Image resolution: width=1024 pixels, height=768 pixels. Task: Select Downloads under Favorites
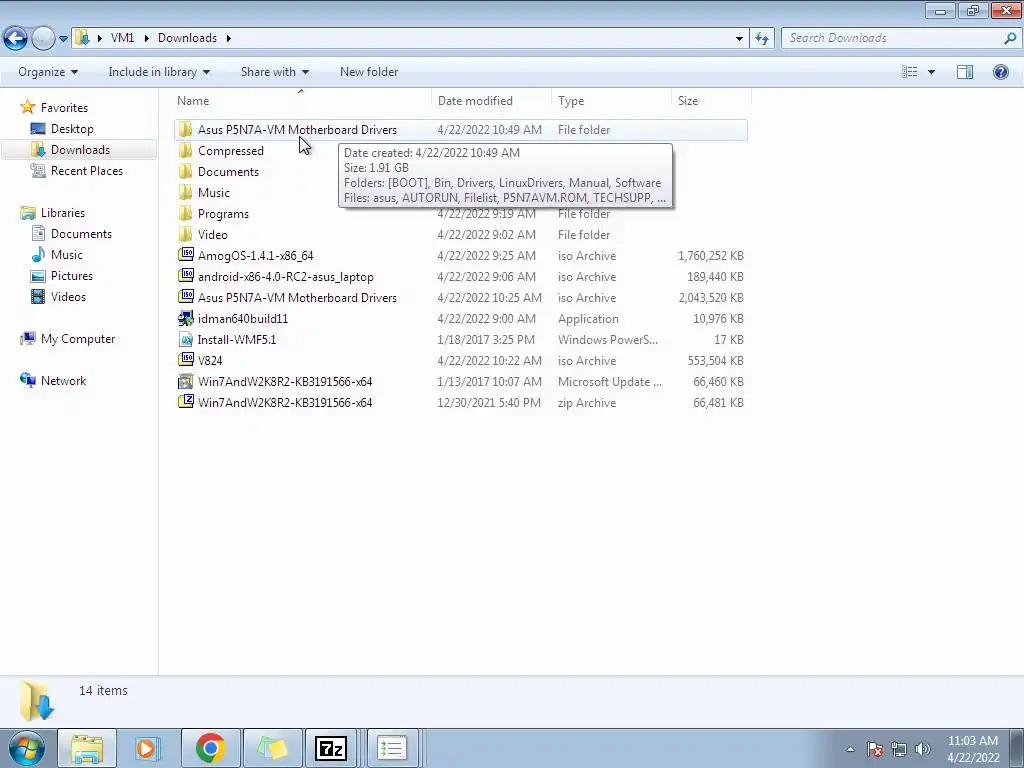(x=80, y=150)
